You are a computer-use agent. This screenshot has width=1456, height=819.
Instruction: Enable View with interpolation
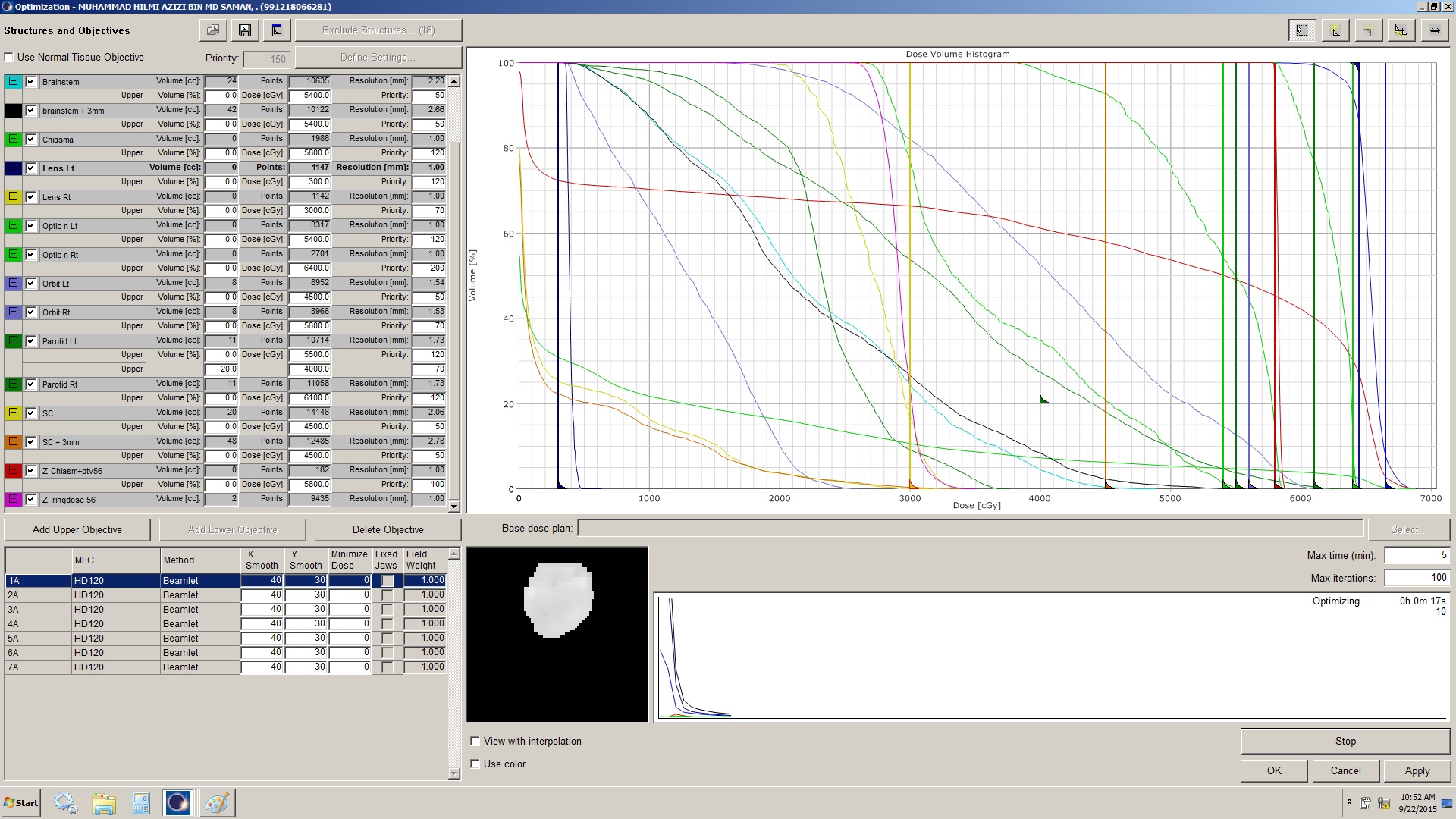(475, 742)
